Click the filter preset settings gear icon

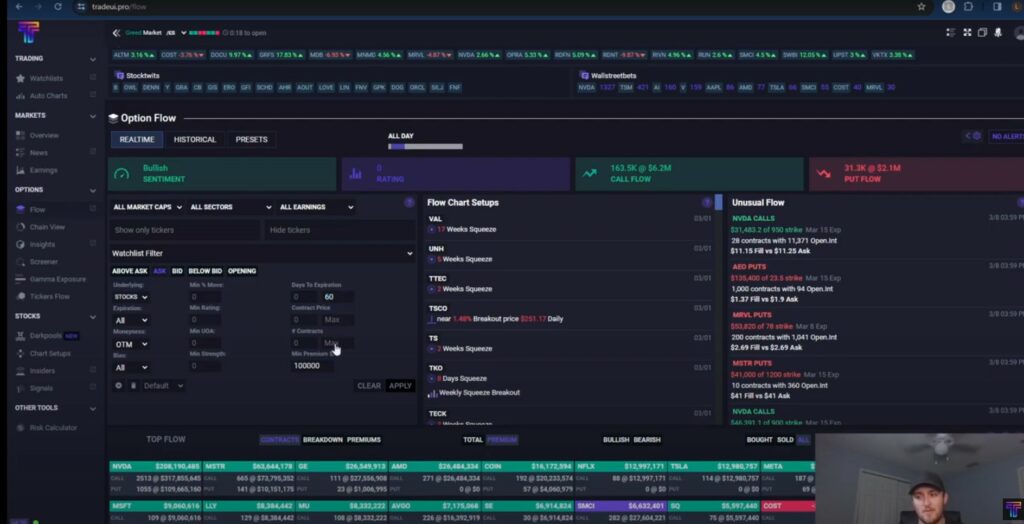pos(118,385)
